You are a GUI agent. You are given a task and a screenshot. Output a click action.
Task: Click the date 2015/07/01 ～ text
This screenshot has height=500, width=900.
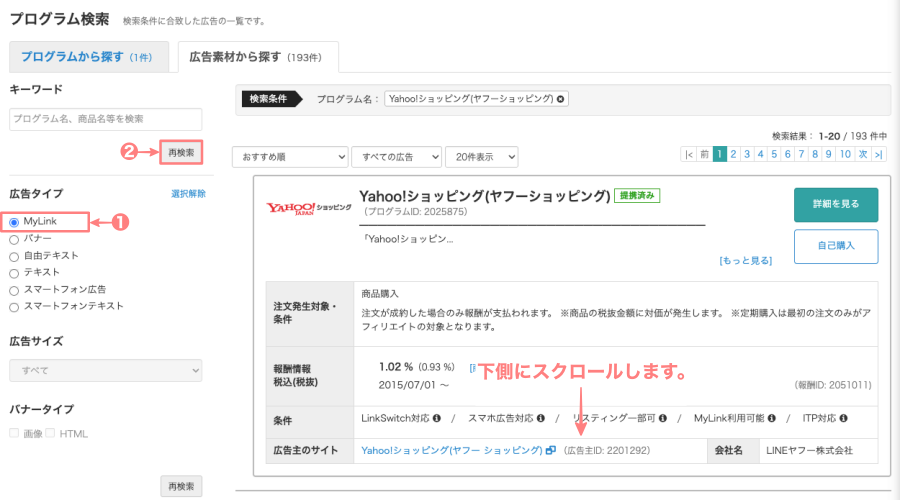coord(413,385)
